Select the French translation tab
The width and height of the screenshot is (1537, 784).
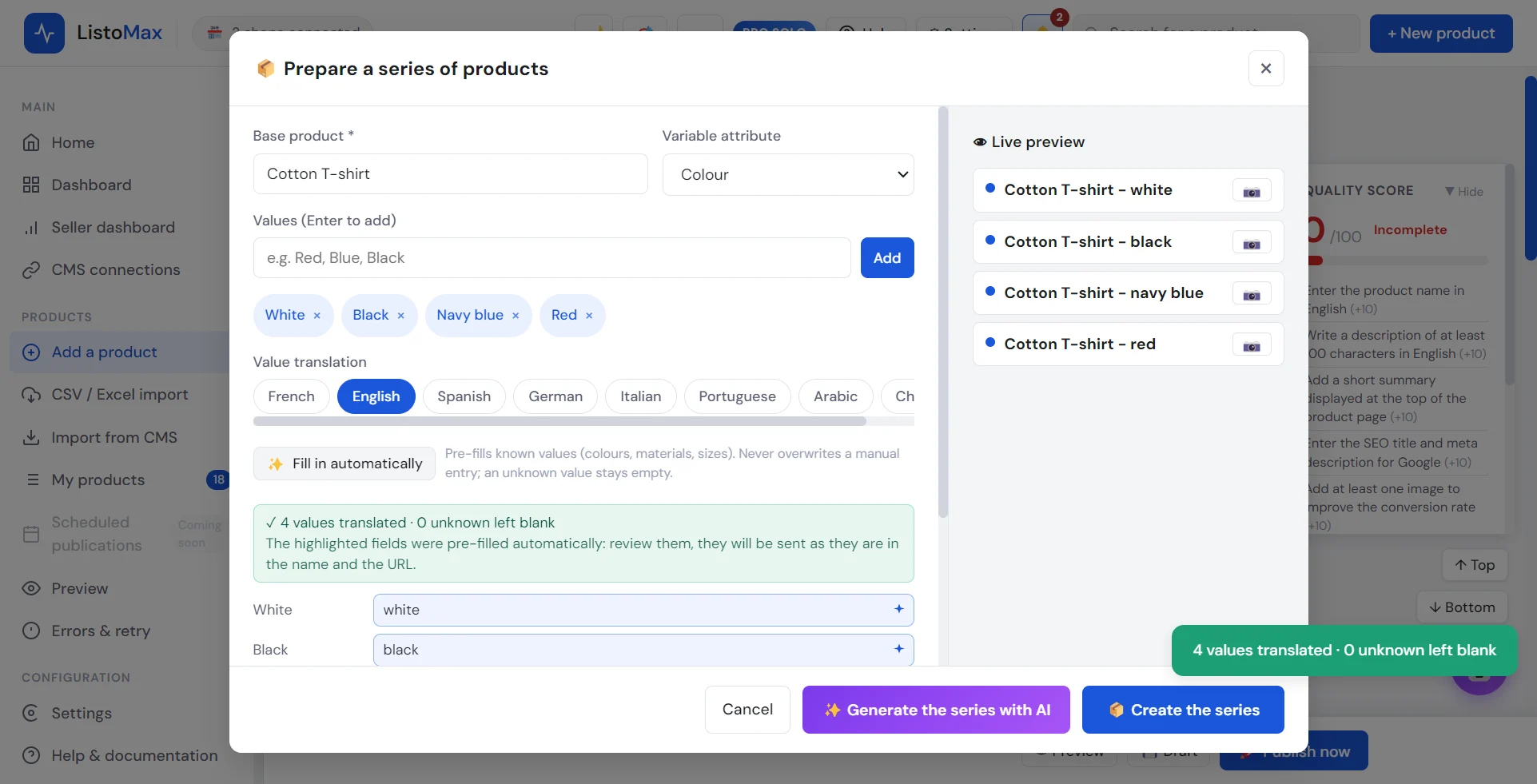click(292, 396)
